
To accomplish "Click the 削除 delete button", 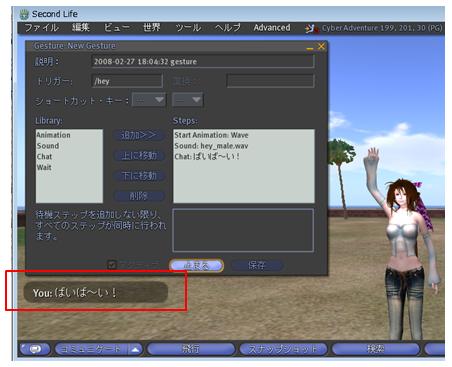I will (139, 196).
